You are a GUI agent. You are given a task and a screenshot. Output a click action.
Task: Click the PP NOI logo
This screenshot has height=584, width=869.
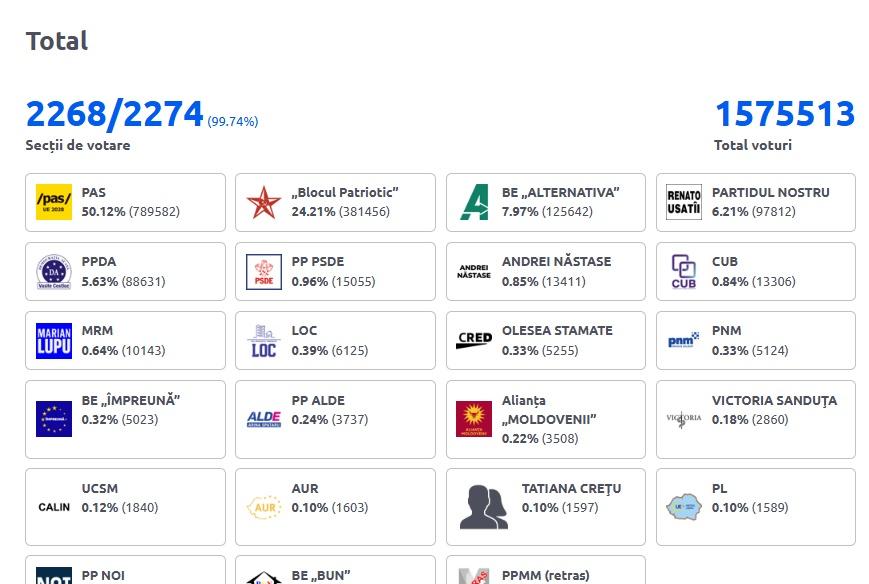54,576
